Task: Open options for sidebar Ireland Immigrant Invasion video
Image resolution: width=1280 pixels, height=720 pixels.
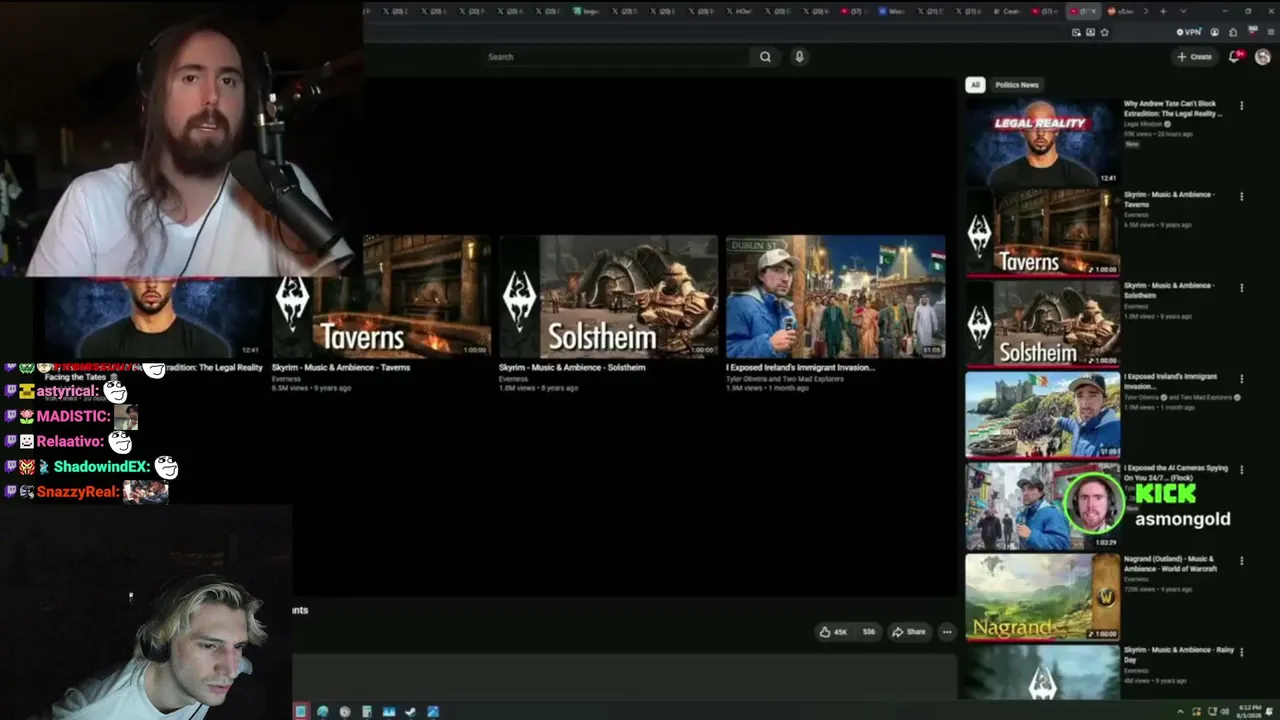Action: pyautogui.click(x=1242, y=379)
